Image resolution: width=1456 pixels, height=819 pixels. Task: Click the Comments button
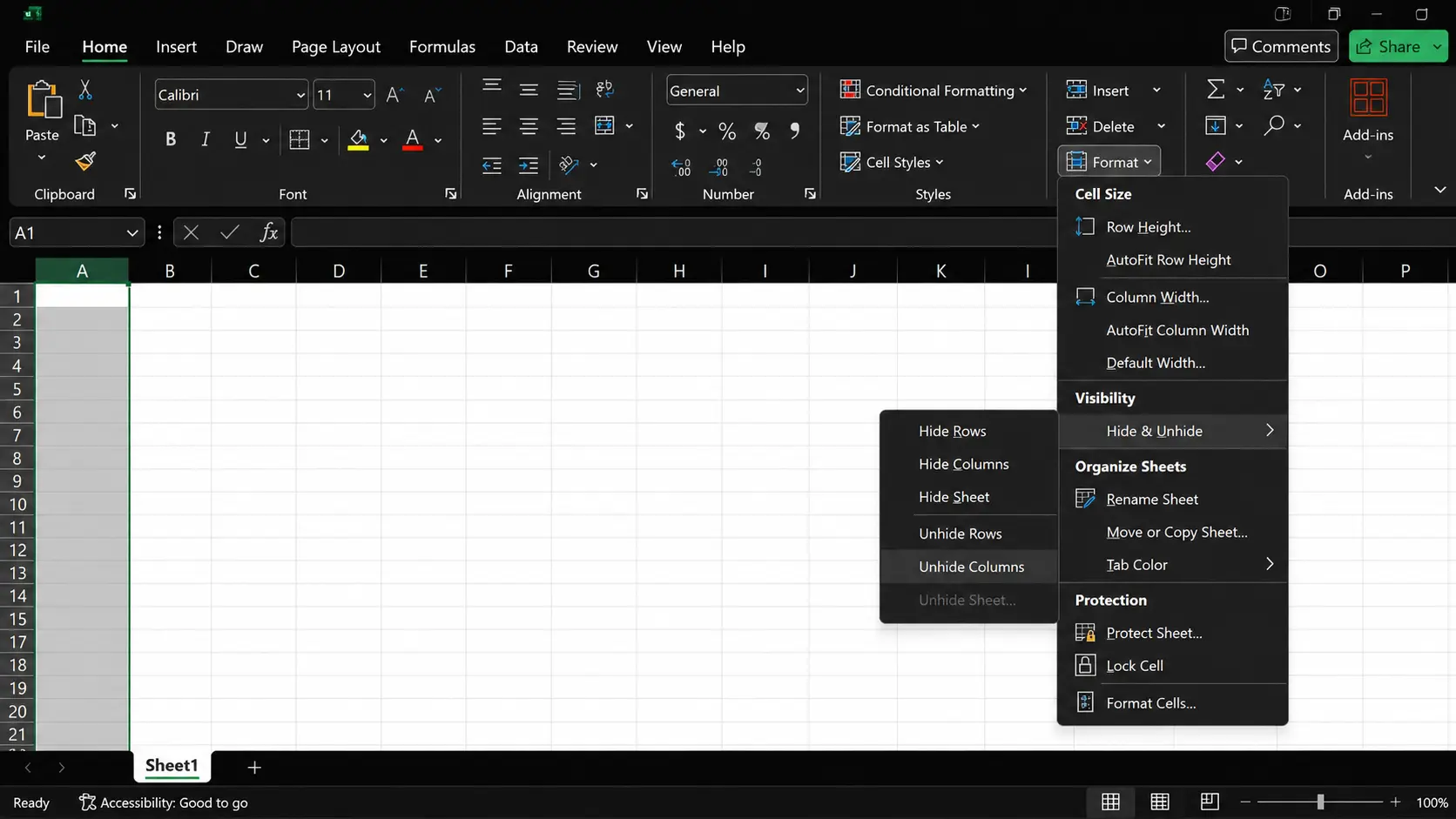(1281, 46)
